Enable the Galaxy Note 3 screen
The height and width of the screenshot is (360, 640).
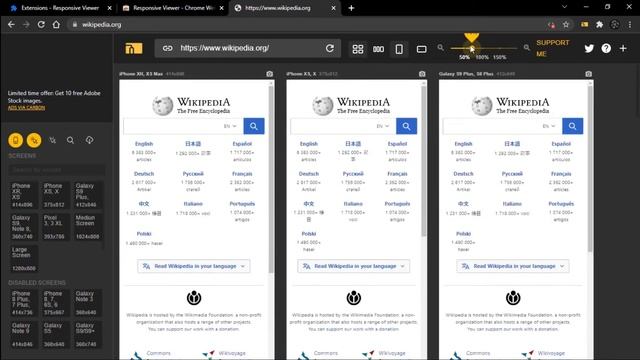coord(87,303)
